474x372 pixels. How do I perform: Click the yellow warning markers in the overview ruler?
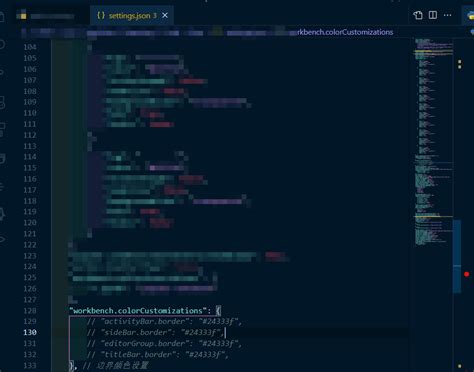(460, 64)
